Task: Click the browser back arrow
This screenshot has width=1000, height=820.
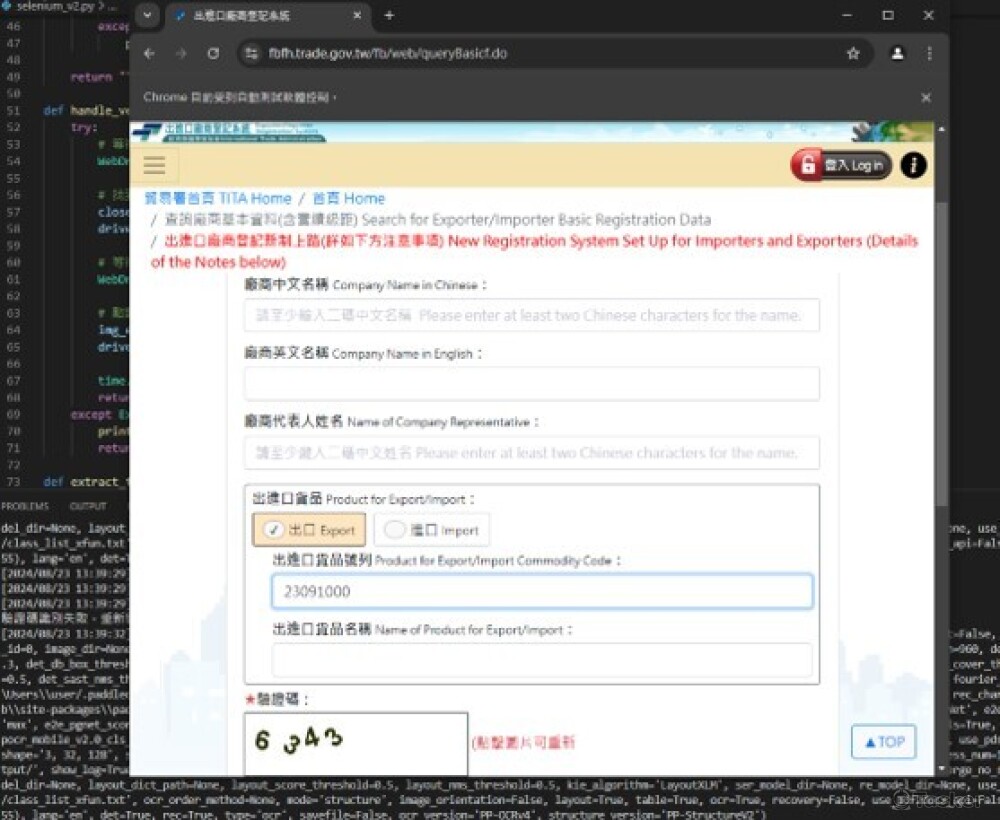Action: tap(149, 54)
